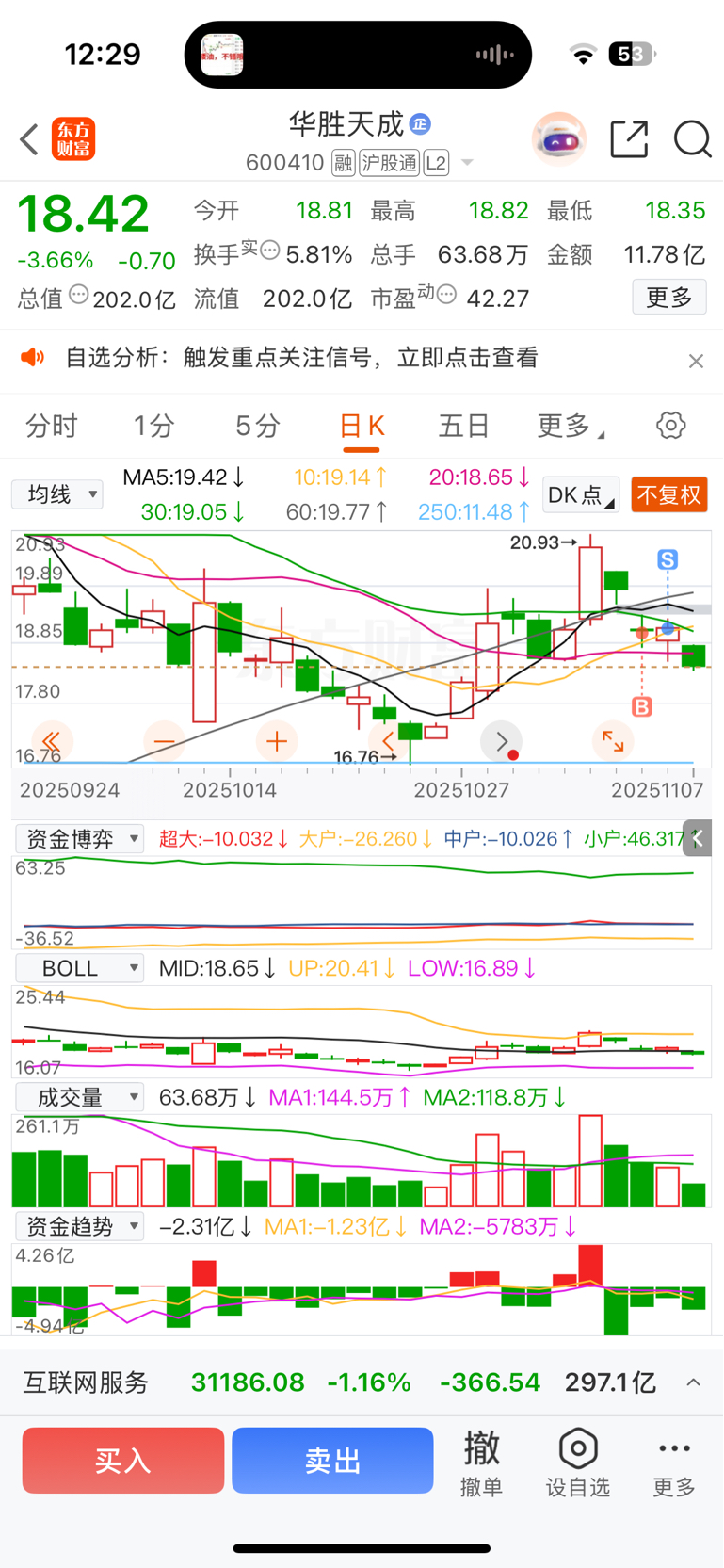The height and width of the screenshot is (1568, 724).
Task: Expand the stock code dropdown arrow
Action: pos(466,164)
